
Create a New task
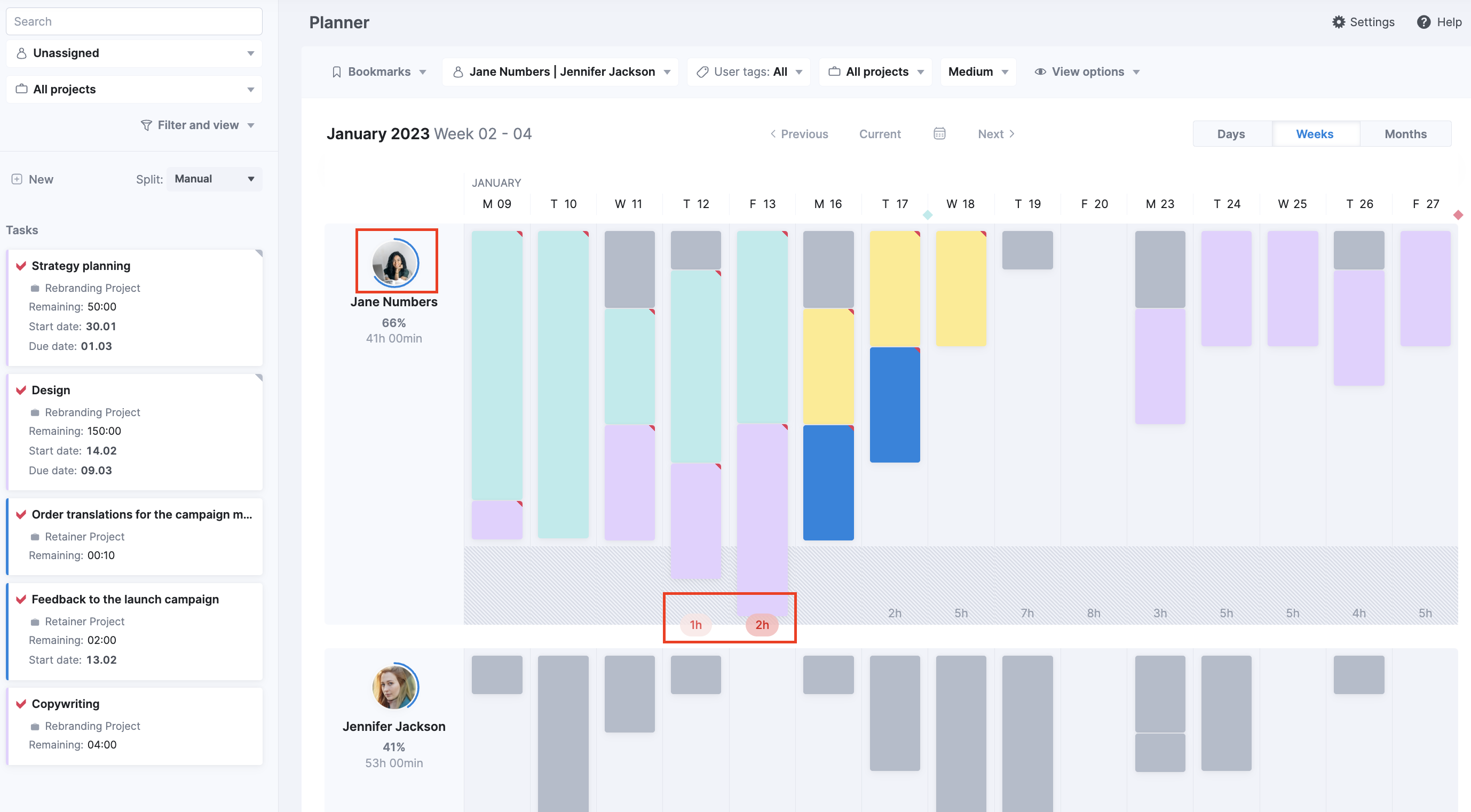click(33, 179)
